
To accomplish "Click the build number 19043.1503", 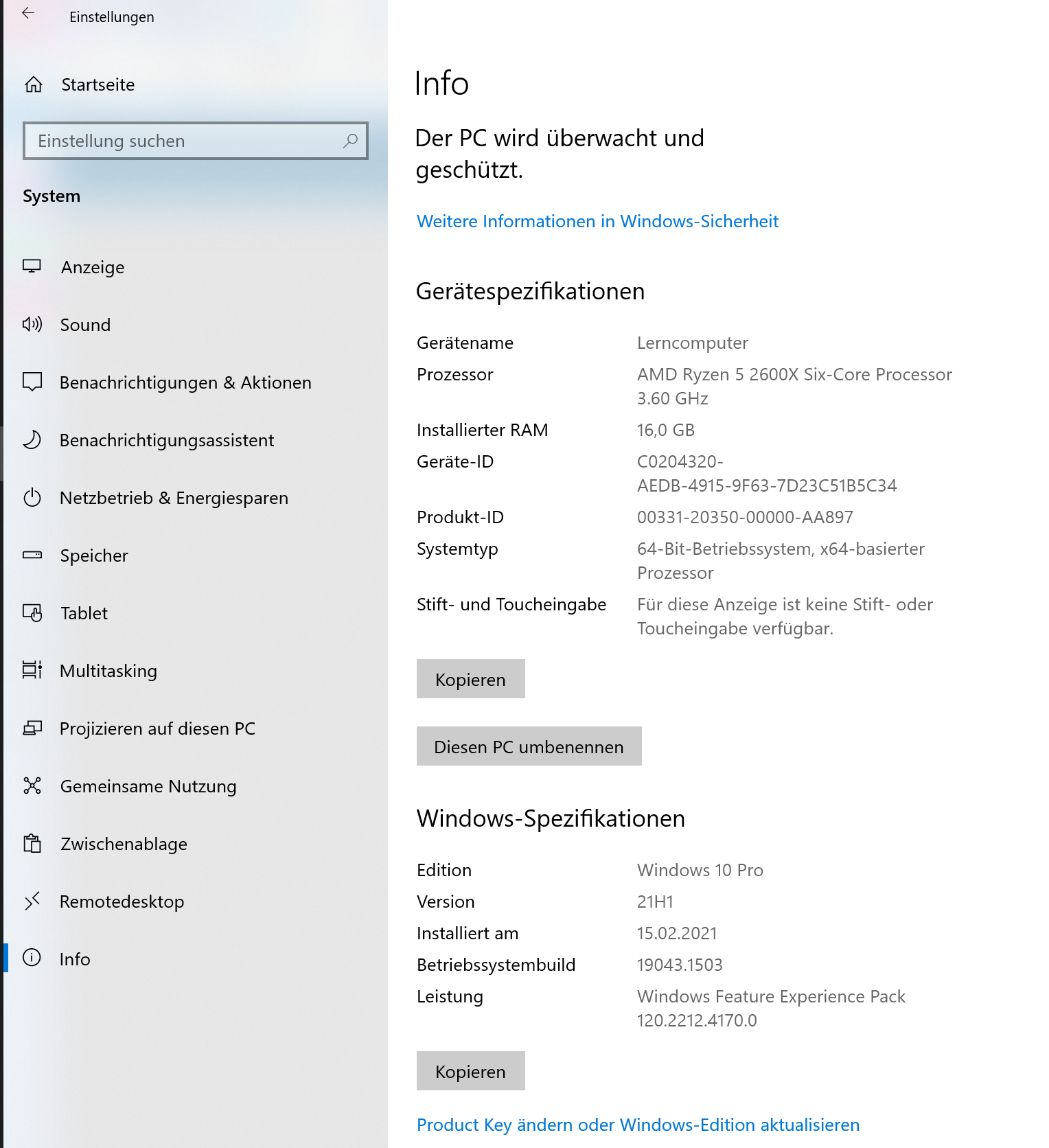I will coord(680,965).
